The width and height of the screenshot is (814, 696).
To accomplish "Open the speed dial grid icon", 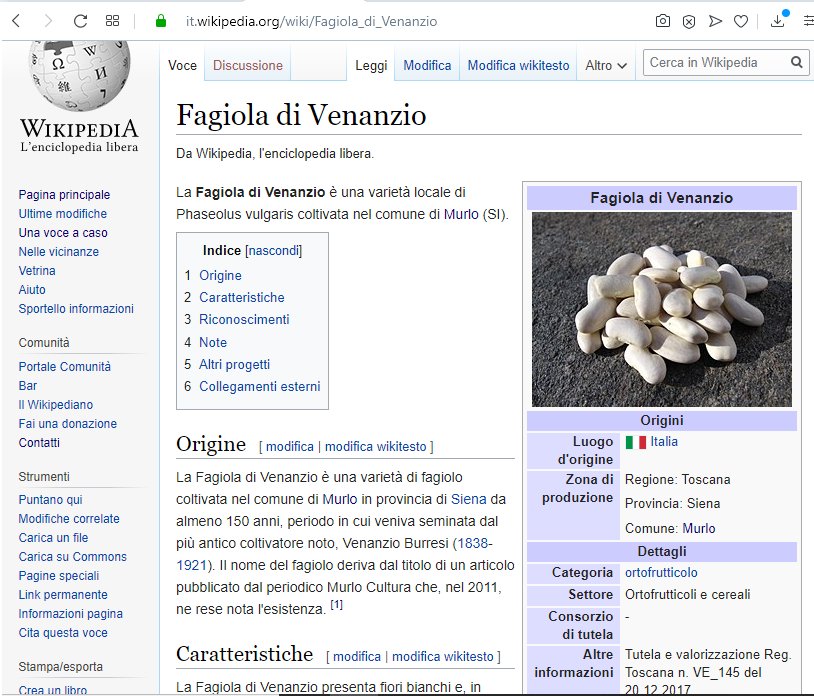I will tap(112, 21).
